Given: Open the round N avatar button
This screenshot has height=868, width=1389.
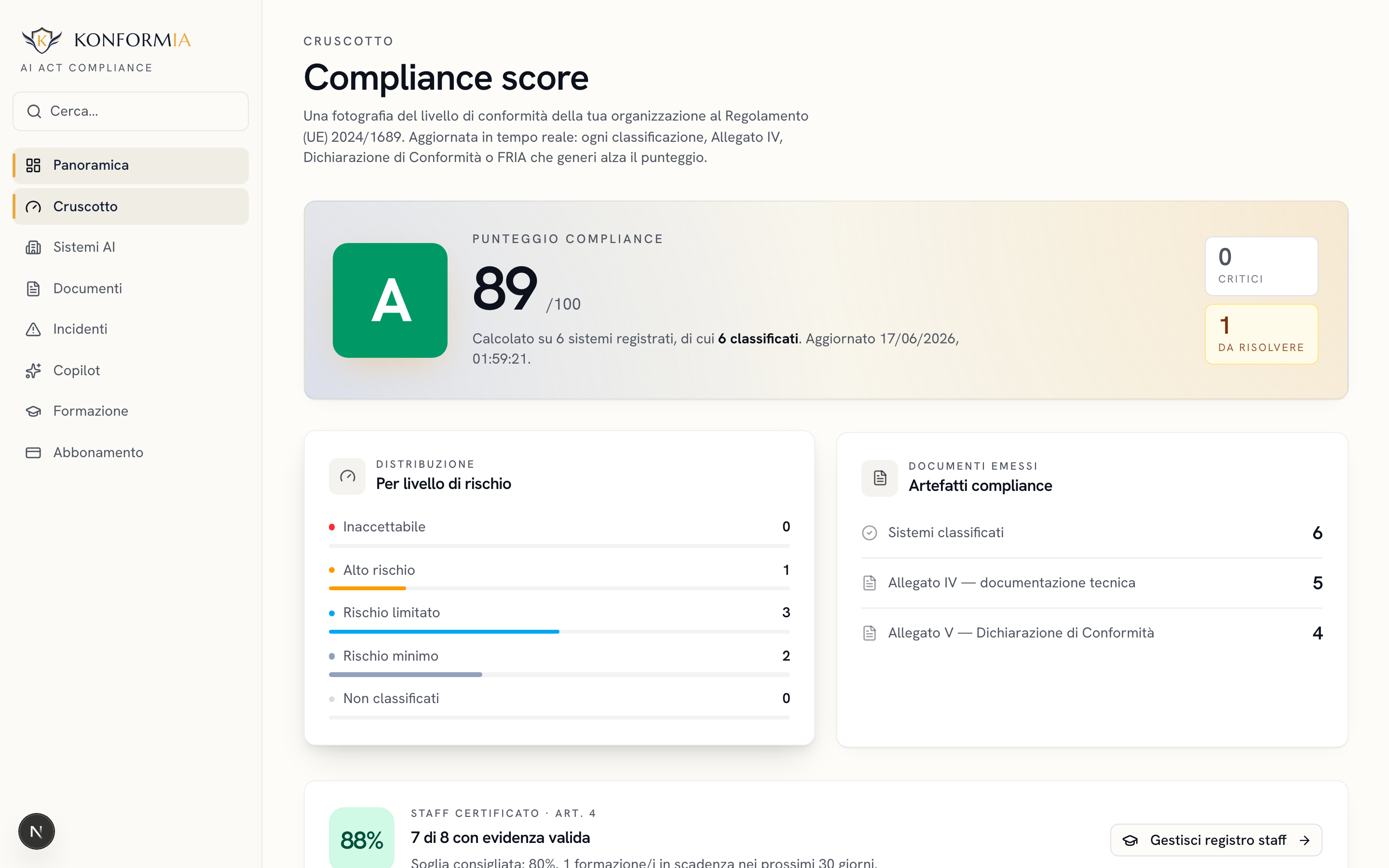Looking at the screenshot, I should pyautogui.click(x=36, y=831).
